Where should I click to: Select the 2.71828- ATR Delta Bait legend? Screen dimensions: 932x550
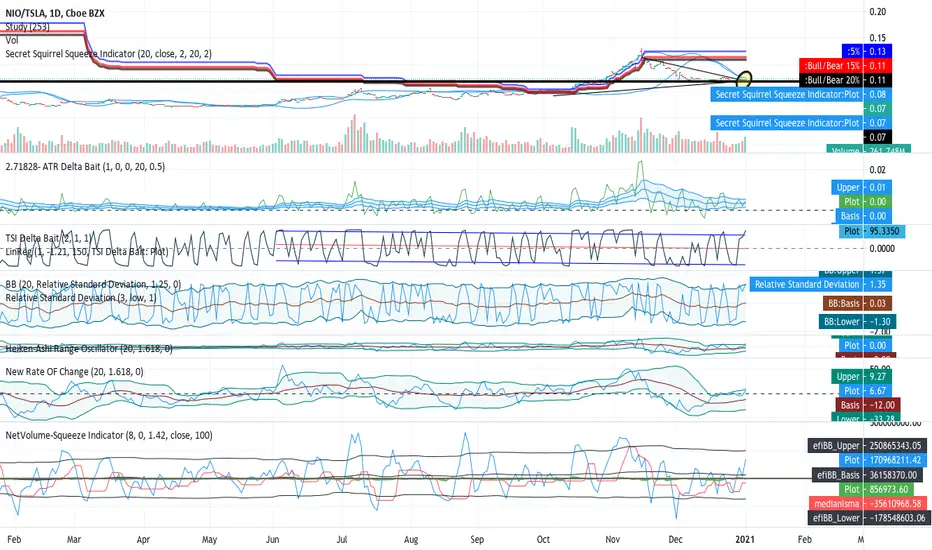85,166
